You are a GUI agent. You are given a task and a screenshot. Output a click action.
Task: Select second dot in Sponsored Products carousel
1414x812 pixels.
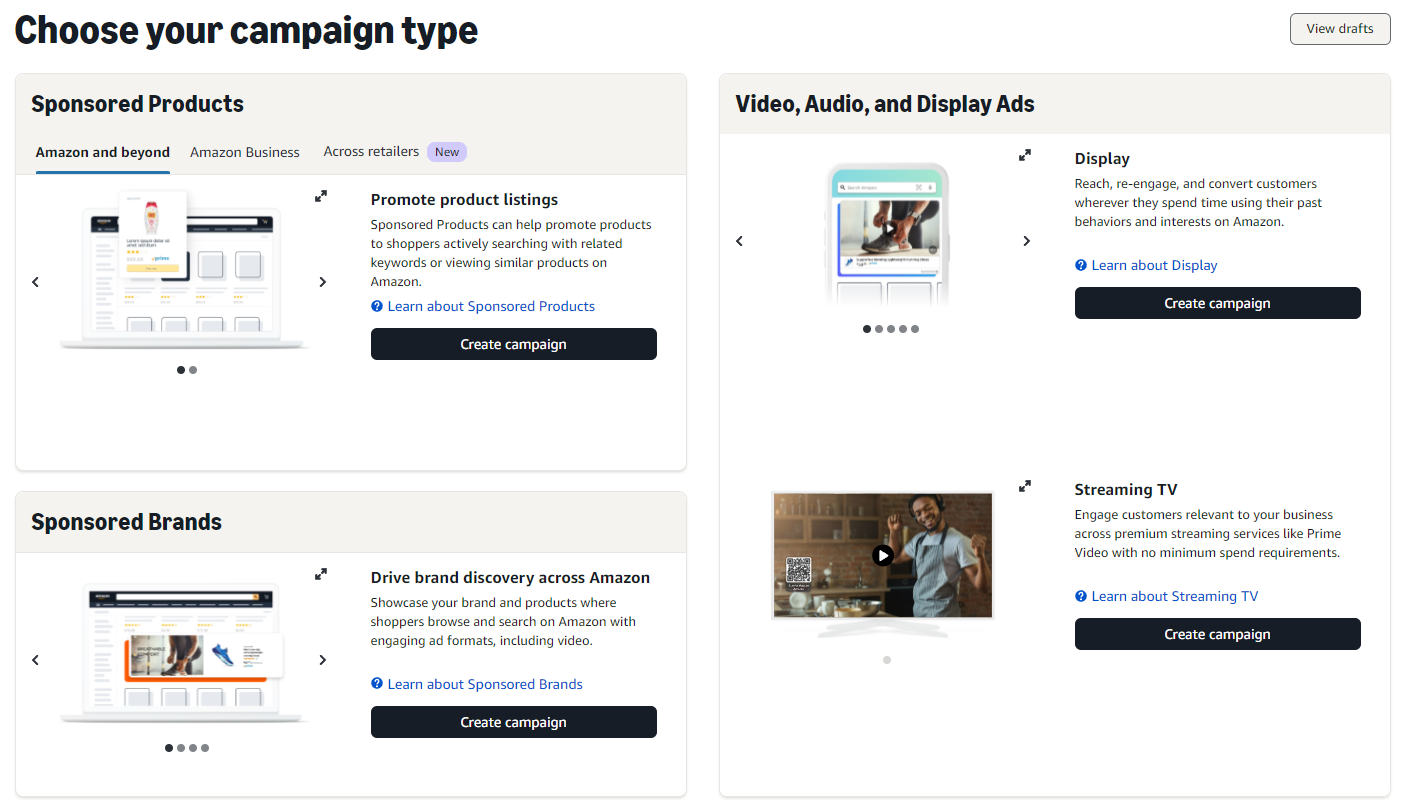point(193,370)
